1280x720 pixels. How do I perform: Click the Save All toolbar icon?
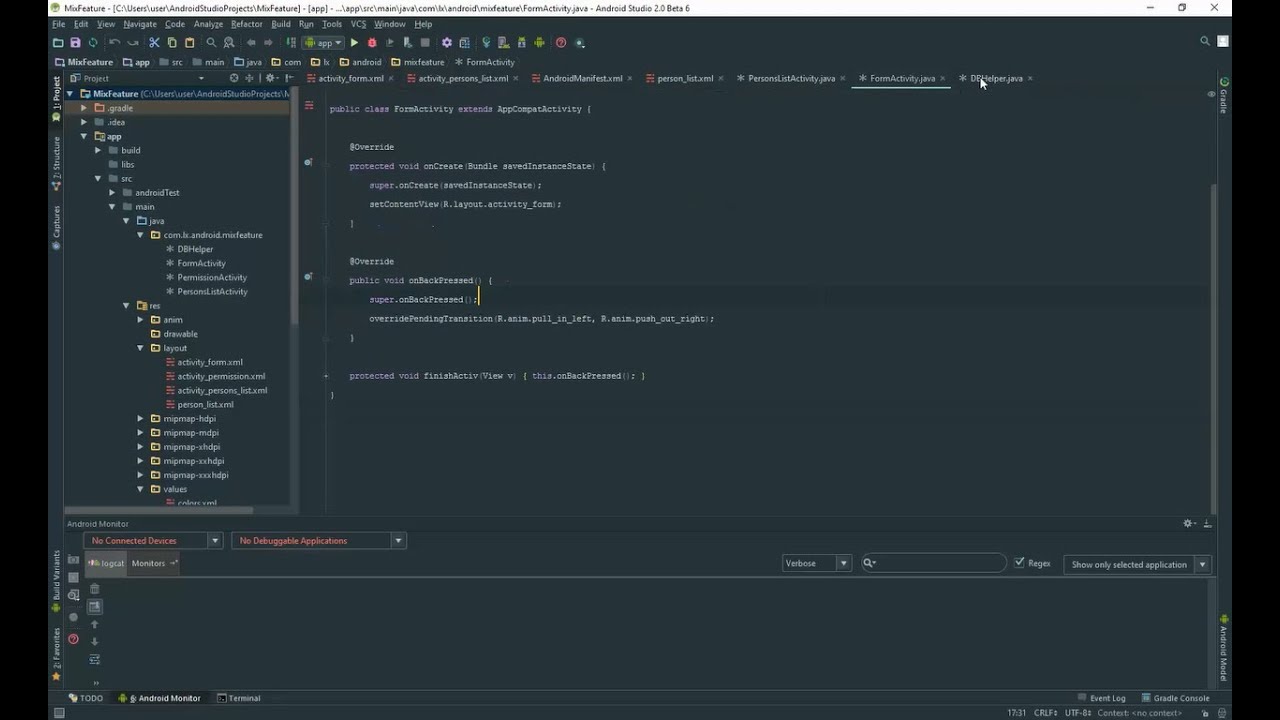tap(75, 43)
